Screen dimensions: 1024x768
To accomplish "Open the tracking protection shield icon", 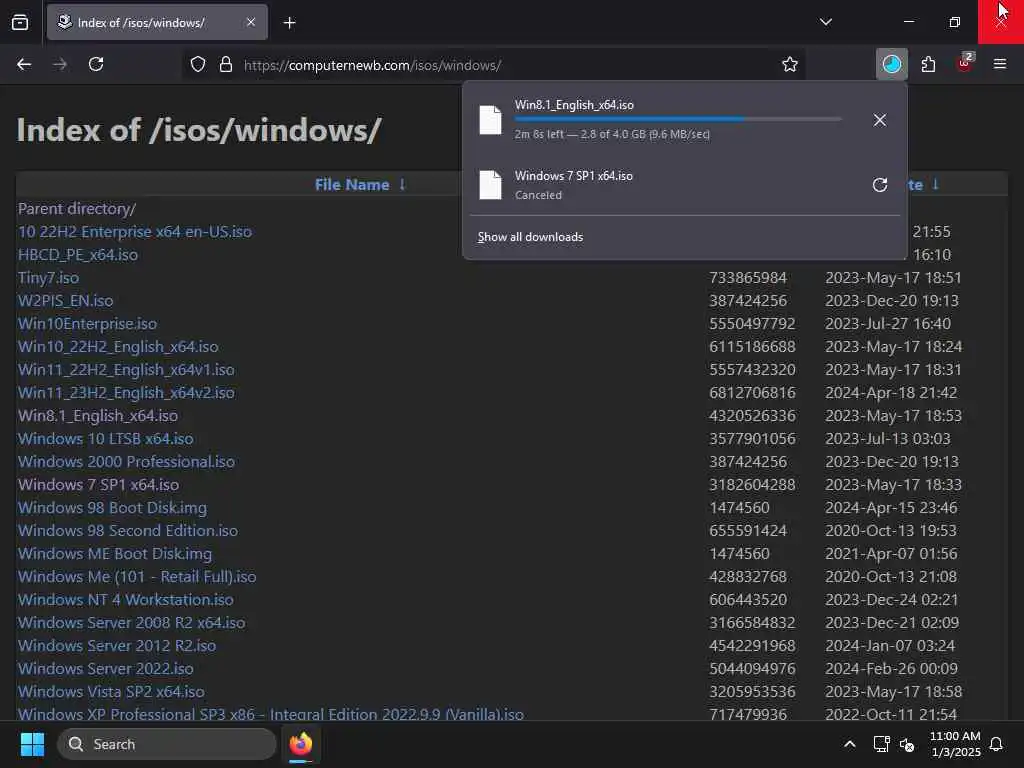I will [x=198, y=65].
